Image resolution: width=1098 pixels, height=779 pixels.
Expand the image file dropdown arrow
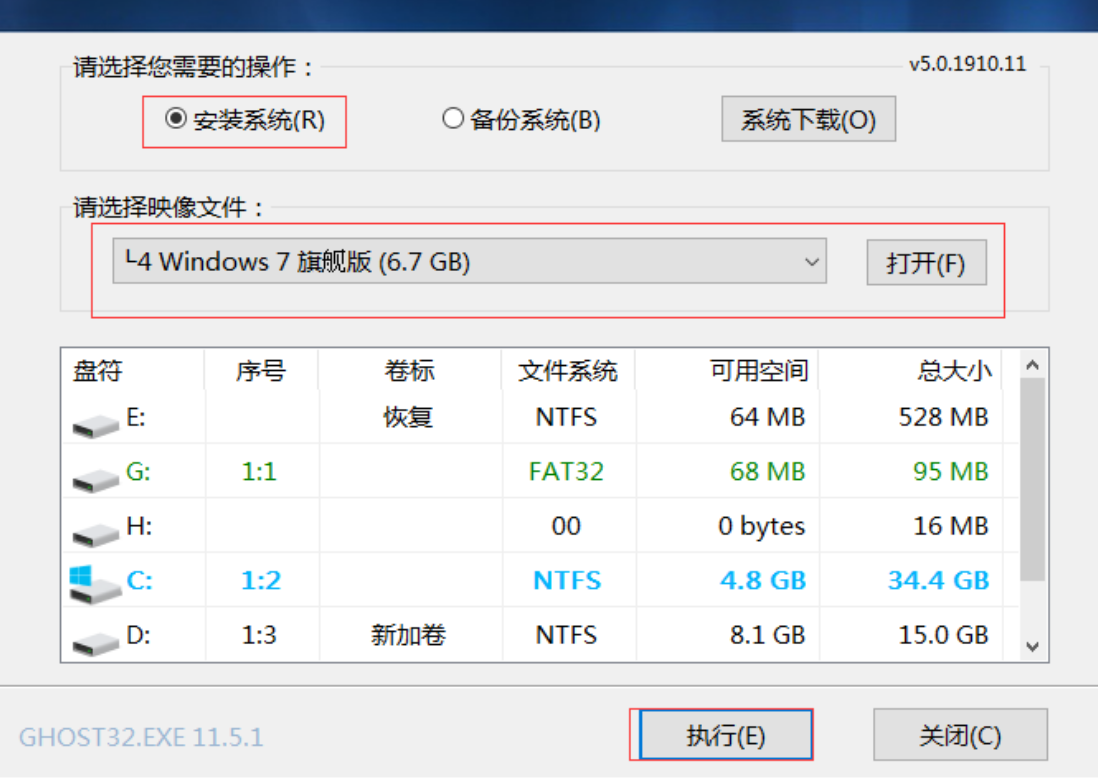(x=812, y=263)
